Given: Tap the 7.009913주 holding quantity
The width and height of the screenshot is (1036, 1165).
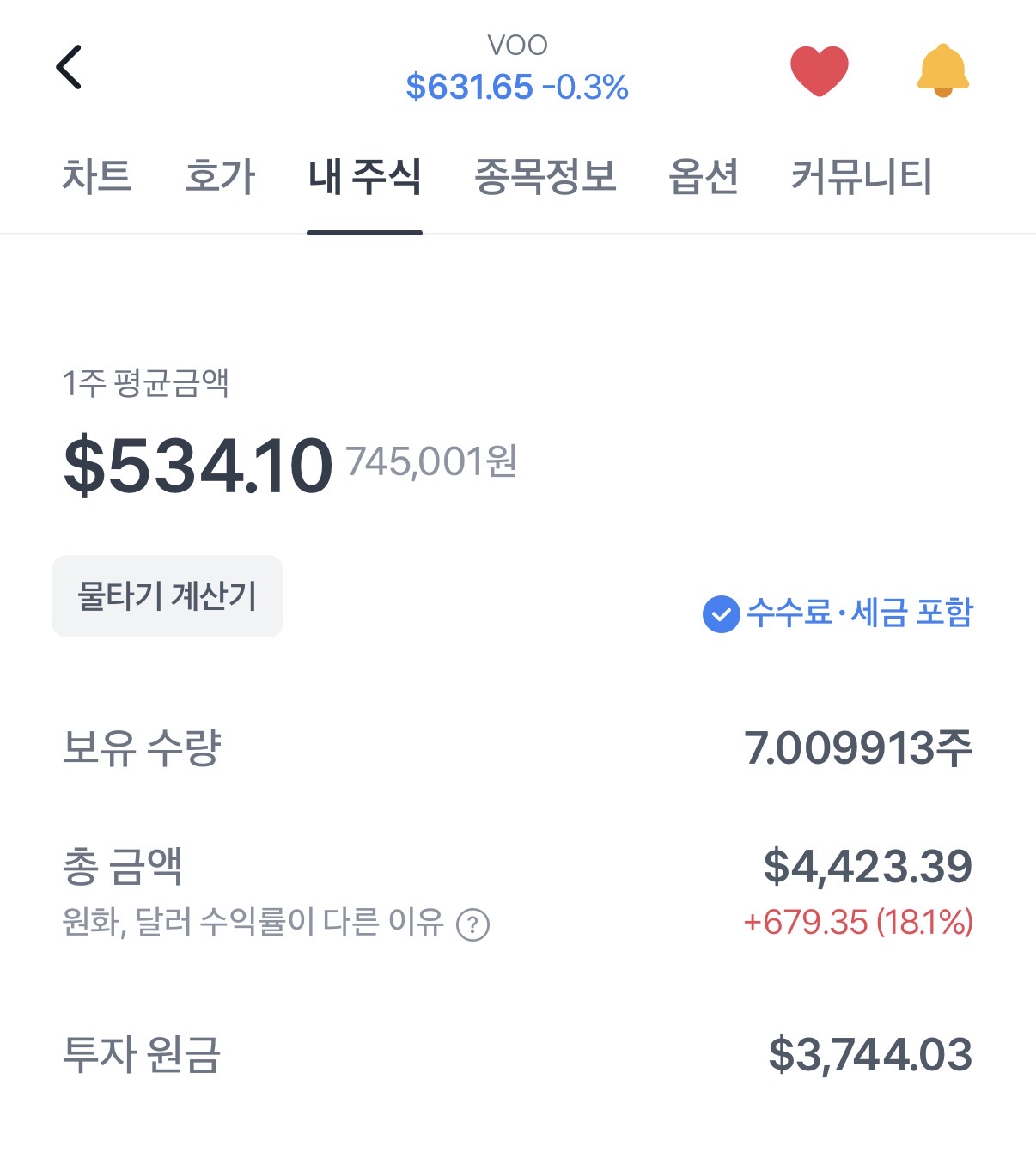Looking at the screenshot, I should 857,748.
